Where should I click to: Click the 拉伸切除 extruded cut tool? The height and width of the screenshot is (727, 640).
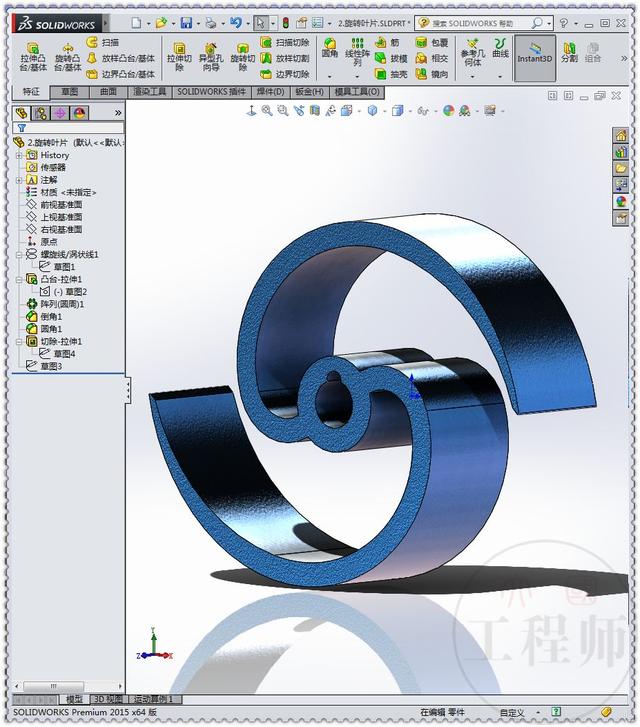(179, 57)
